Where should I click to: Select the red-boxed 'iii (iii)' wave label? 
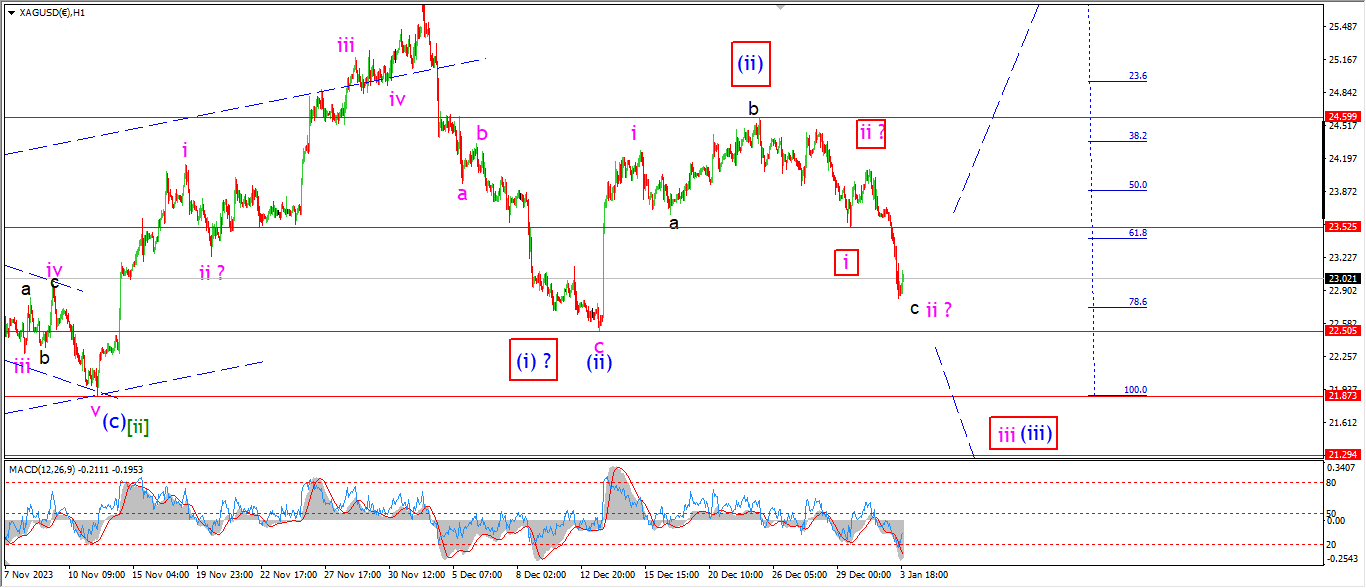[x=1024, y=434]
